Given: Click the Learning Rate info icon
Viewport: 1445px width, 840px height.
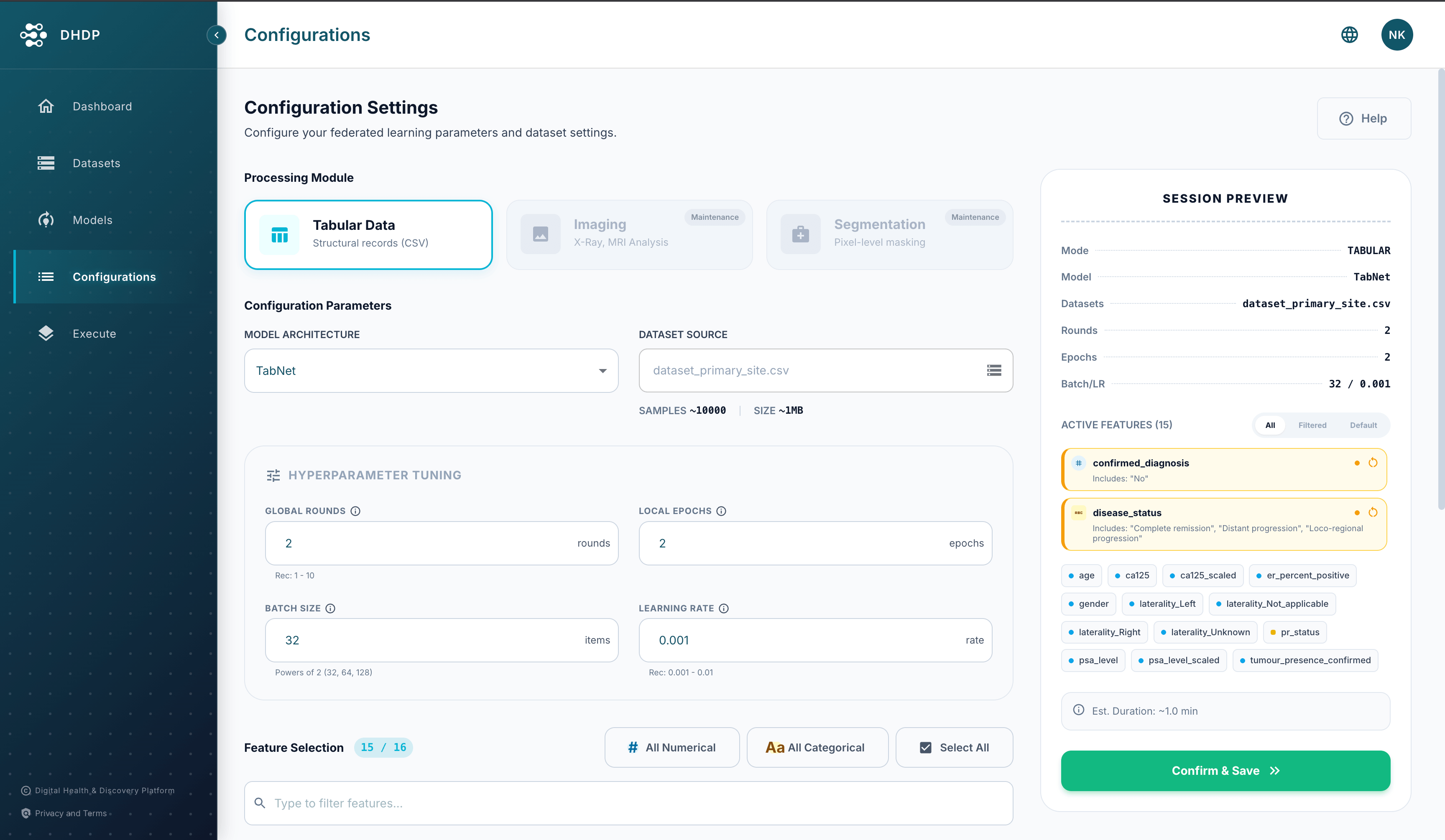Looking at the screenshot, I should 724,608.
